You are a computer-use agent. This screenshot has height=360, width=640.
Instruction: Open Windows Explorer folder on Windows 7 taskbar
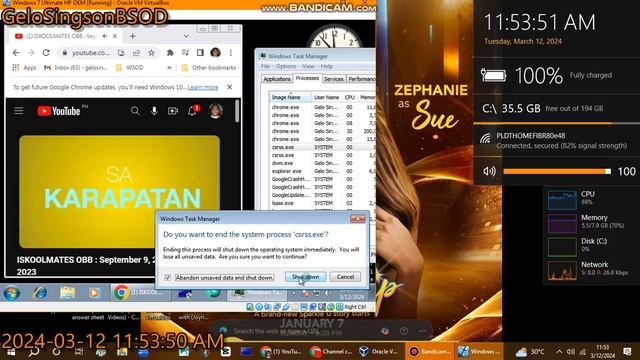click(67, 293)
